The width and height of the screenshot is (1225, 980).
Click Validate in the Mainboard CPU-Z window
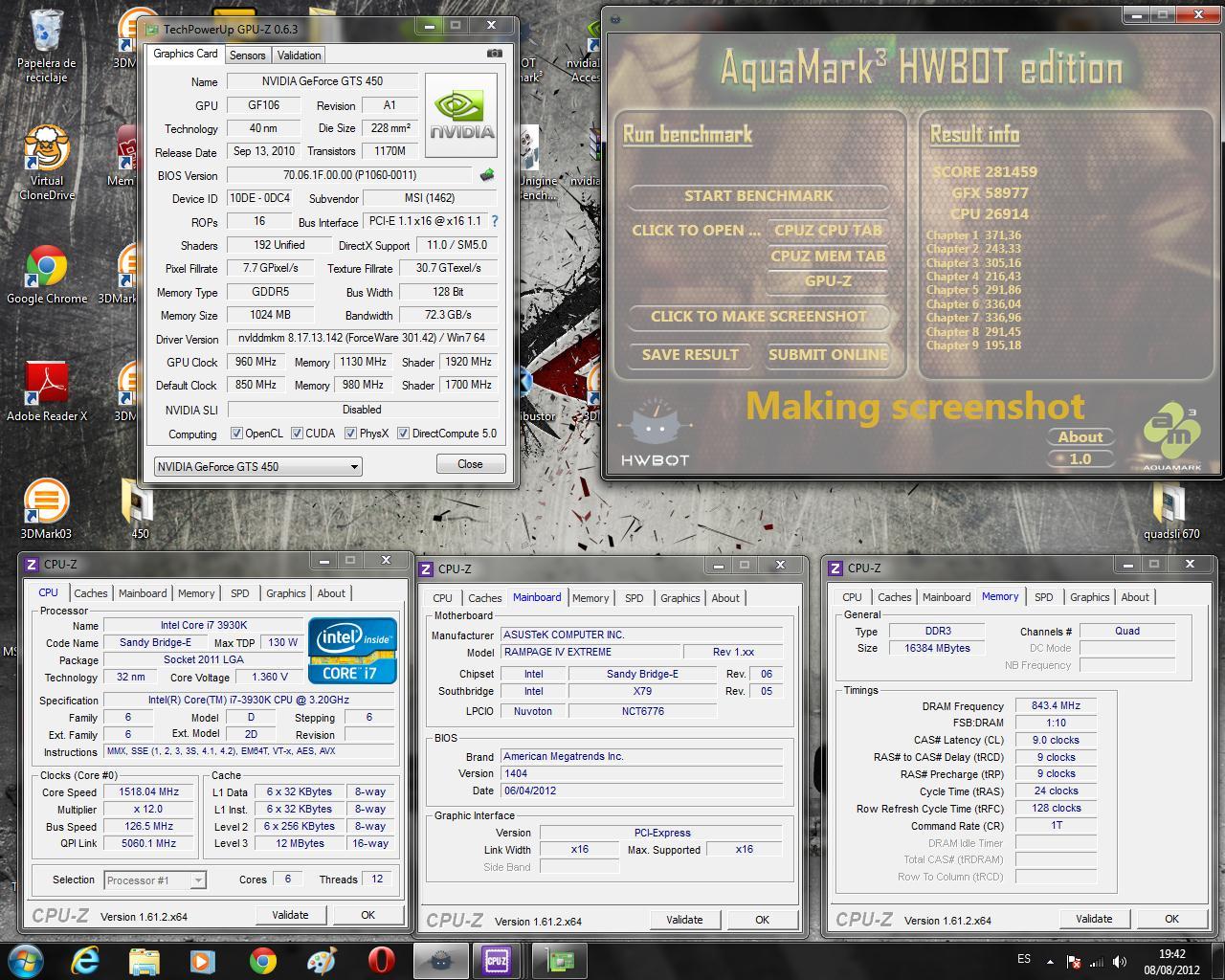684,920
